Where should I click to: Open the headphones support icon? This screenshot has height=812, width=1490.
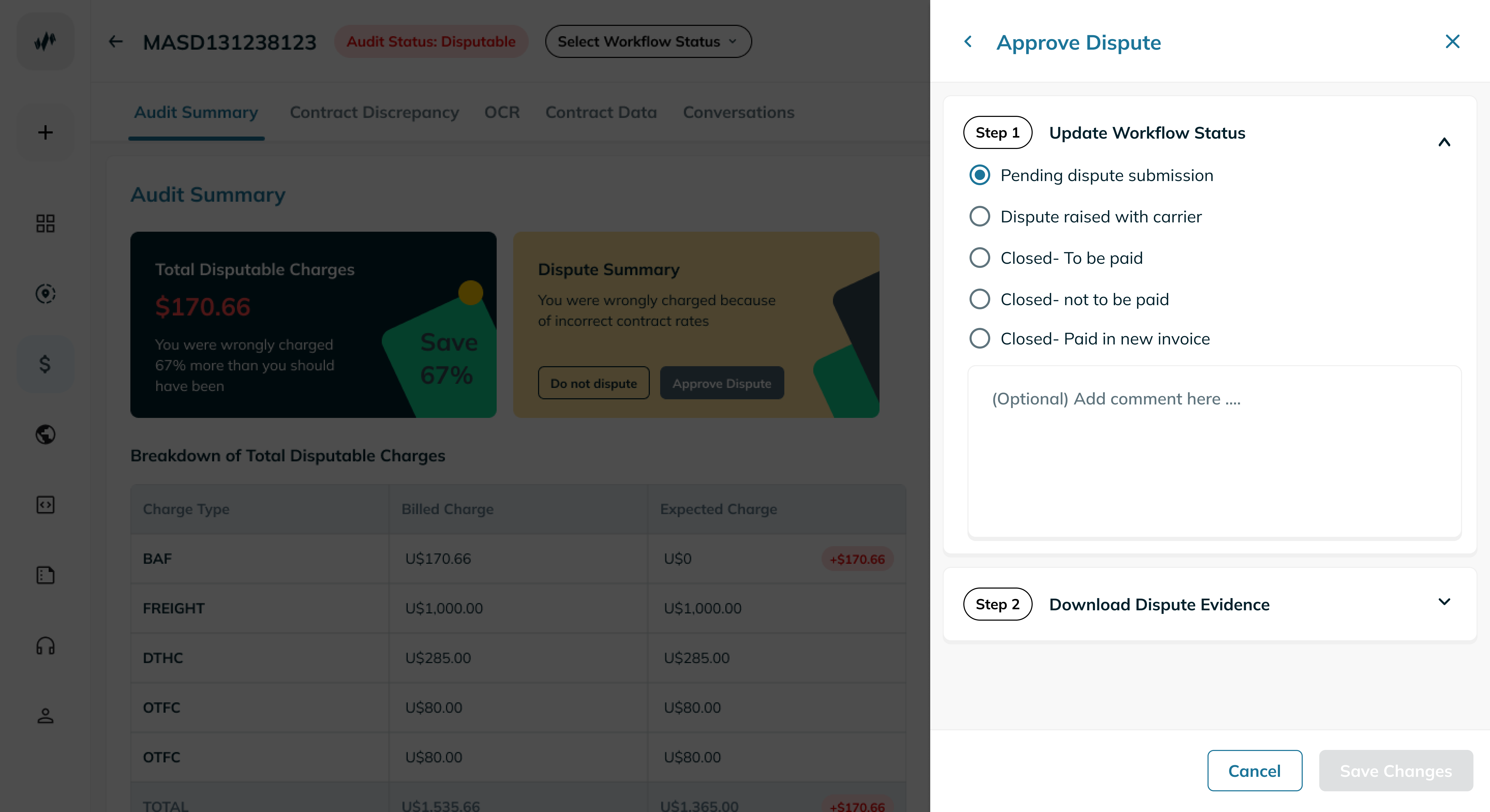tap(45, 645)
